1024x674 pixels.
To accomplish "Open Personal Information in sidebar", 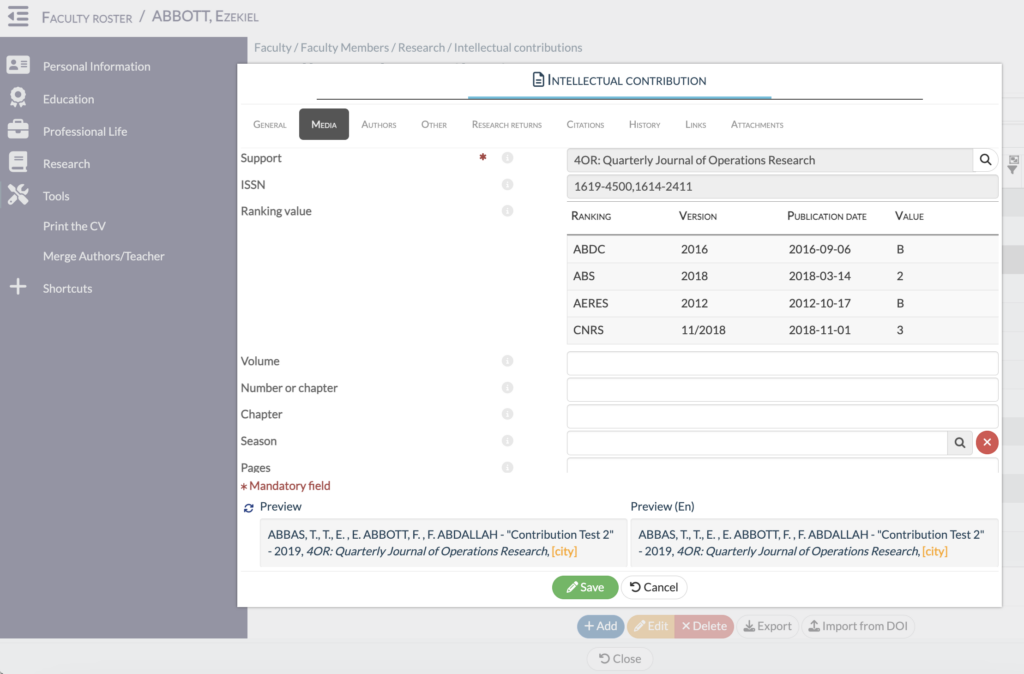I will 96,66.
